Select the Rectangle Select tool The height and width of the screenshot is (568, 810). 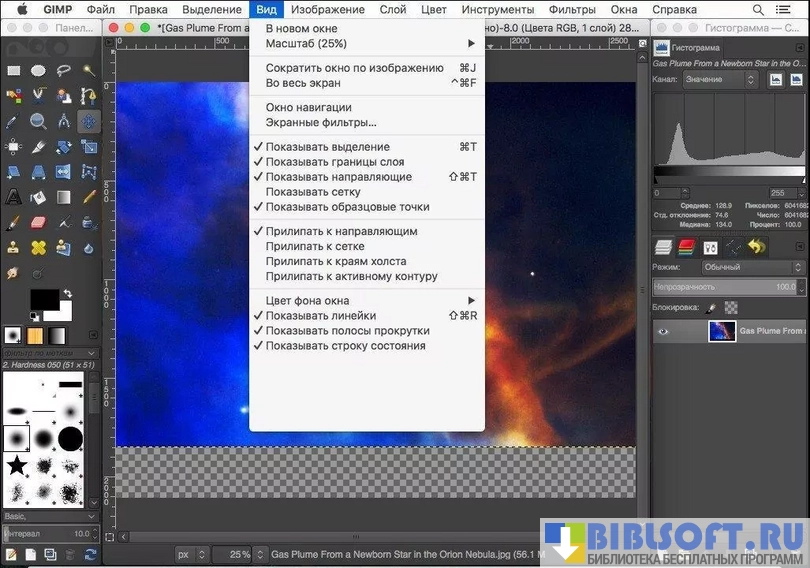click(14, 70)
